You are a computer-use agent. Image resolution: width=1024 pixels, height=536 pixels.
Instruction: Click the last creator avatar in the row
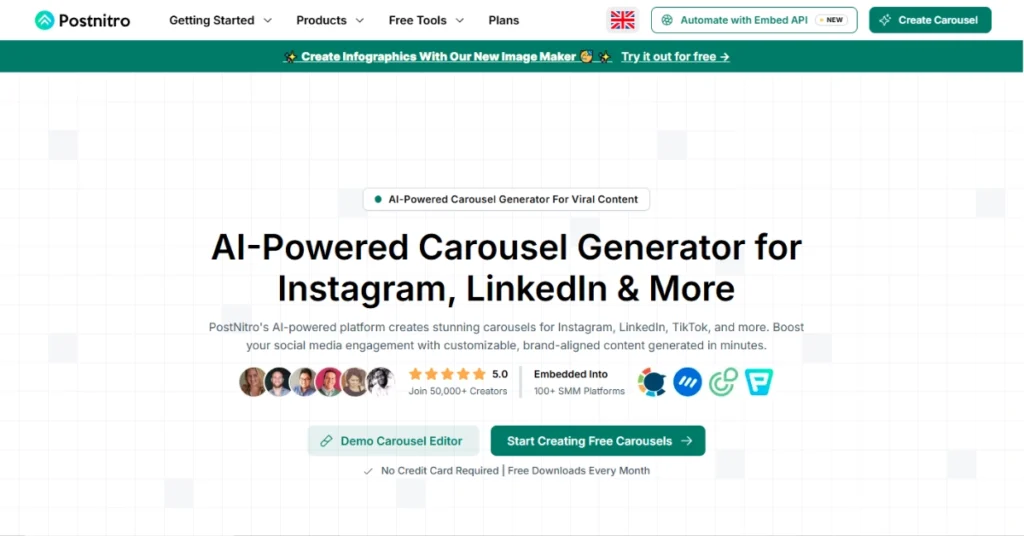(x=381, y=382)
